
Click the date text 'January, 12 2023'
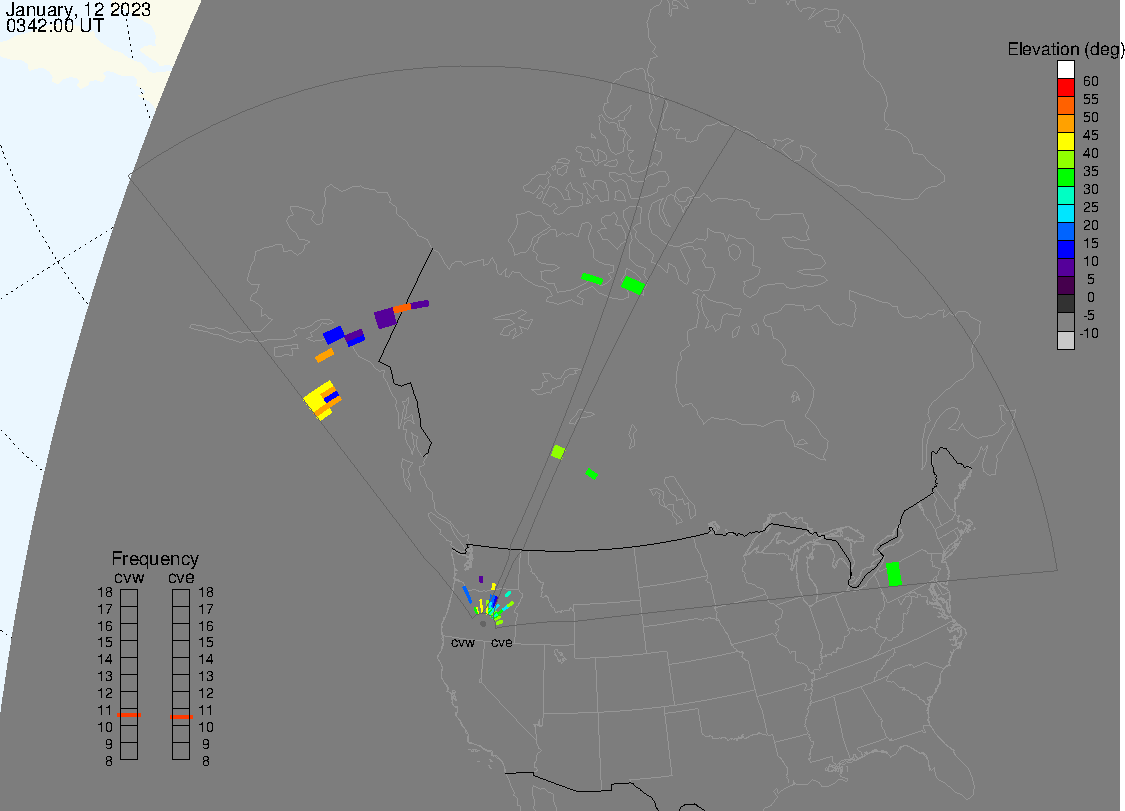[78, 9]
